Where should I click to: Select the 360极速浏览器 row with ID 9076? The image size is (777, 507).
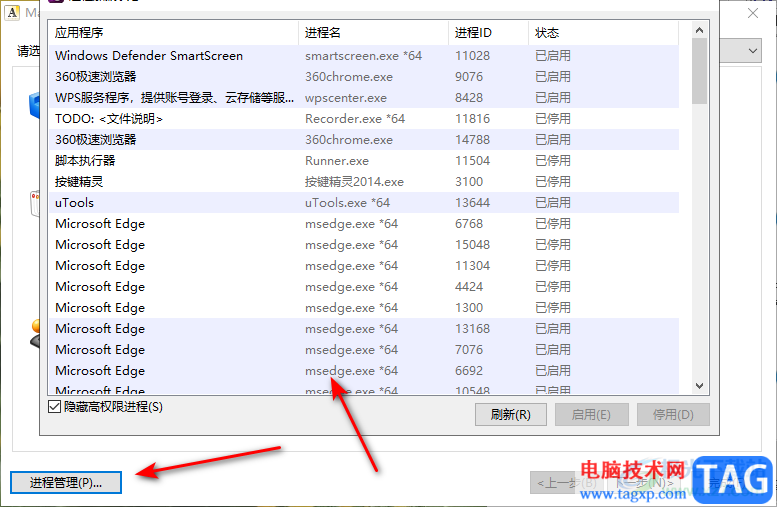pyautogui.click(x=364, y=77)
